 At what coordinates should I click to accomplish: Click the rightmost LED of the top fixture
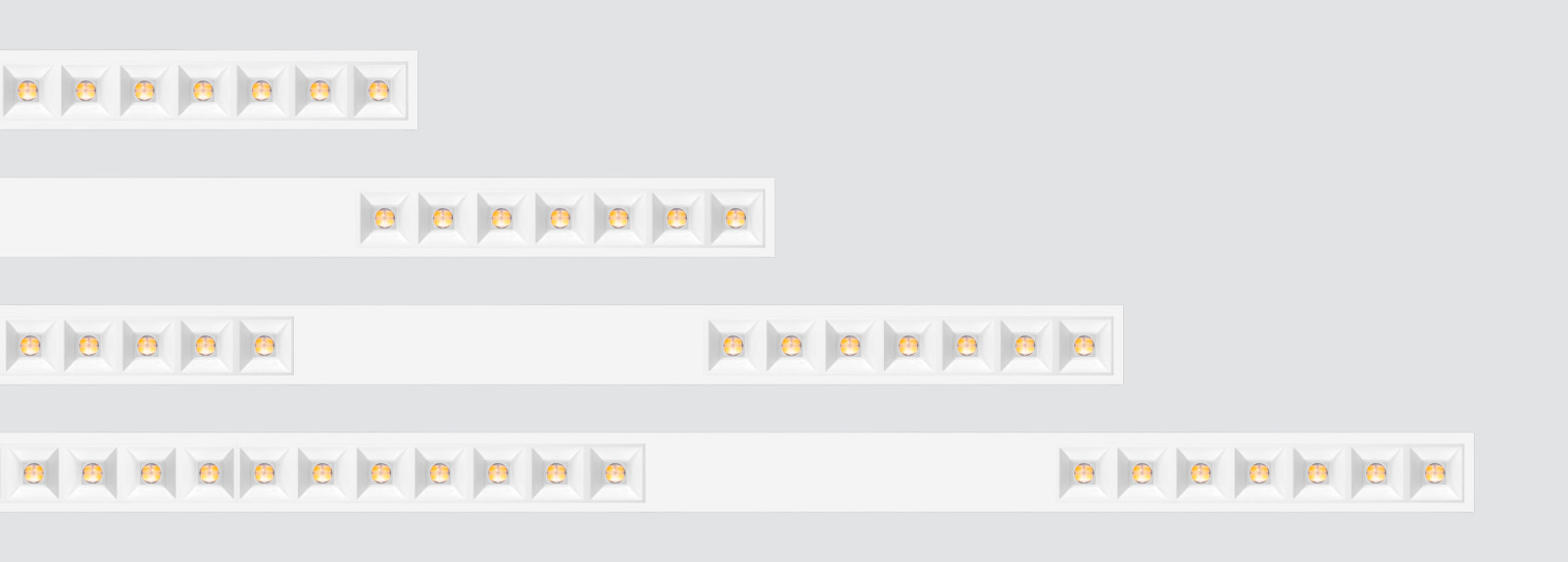point(378,91)
